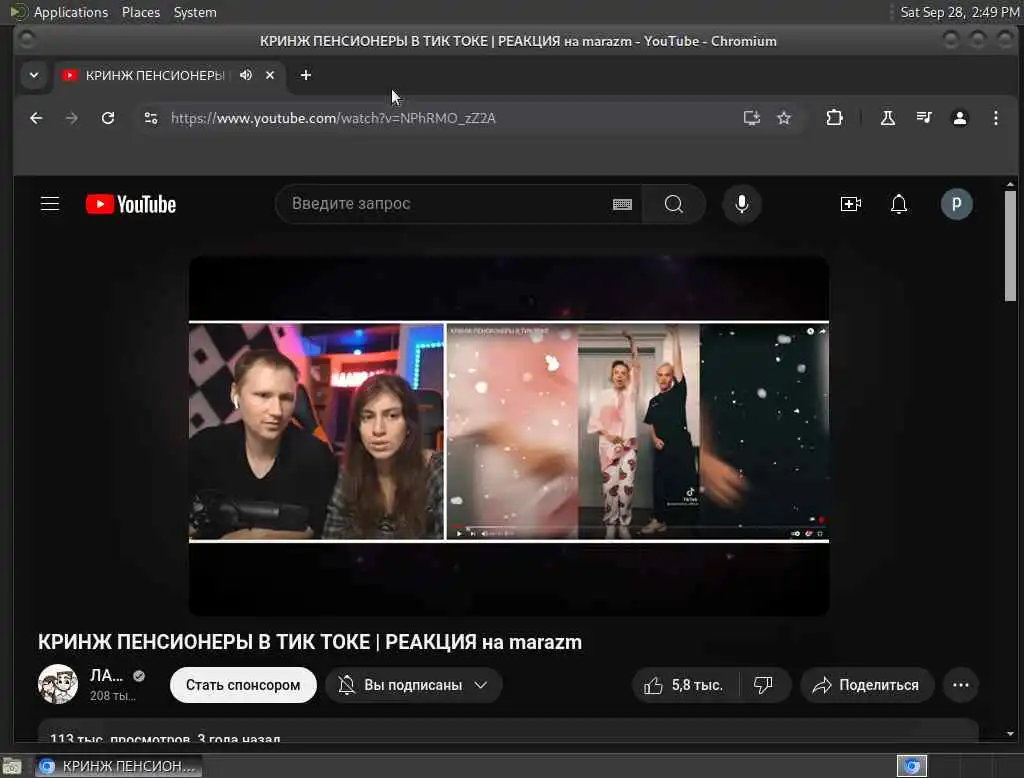Image resolution: width=1024 pixels, height=778 pixels.
Task: Click the clock Sat Sep 28, 2:49 PM
Action: point(959,12)
